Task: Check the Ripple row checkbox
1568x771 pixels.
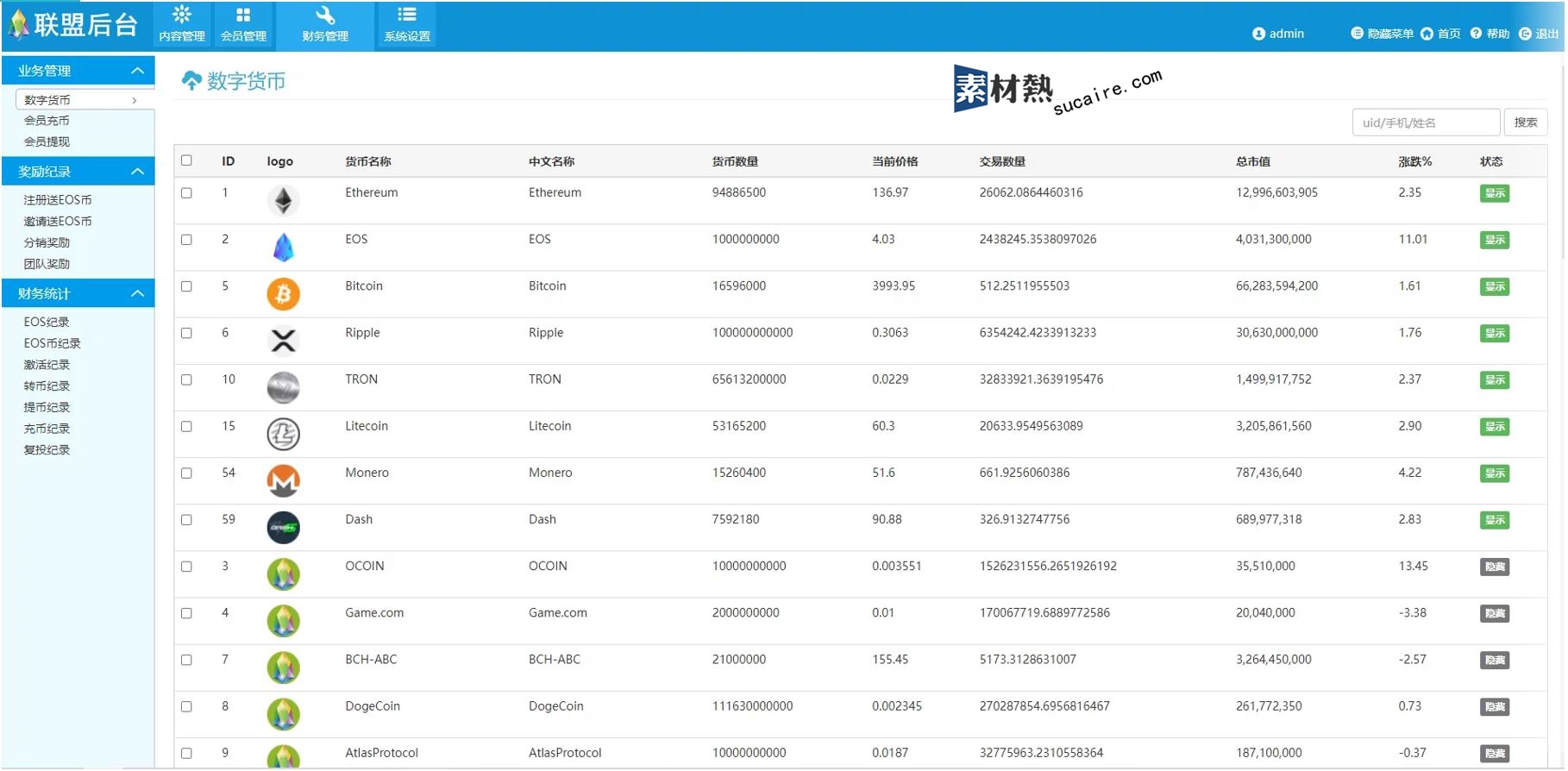Action: [x=186, y=333]
